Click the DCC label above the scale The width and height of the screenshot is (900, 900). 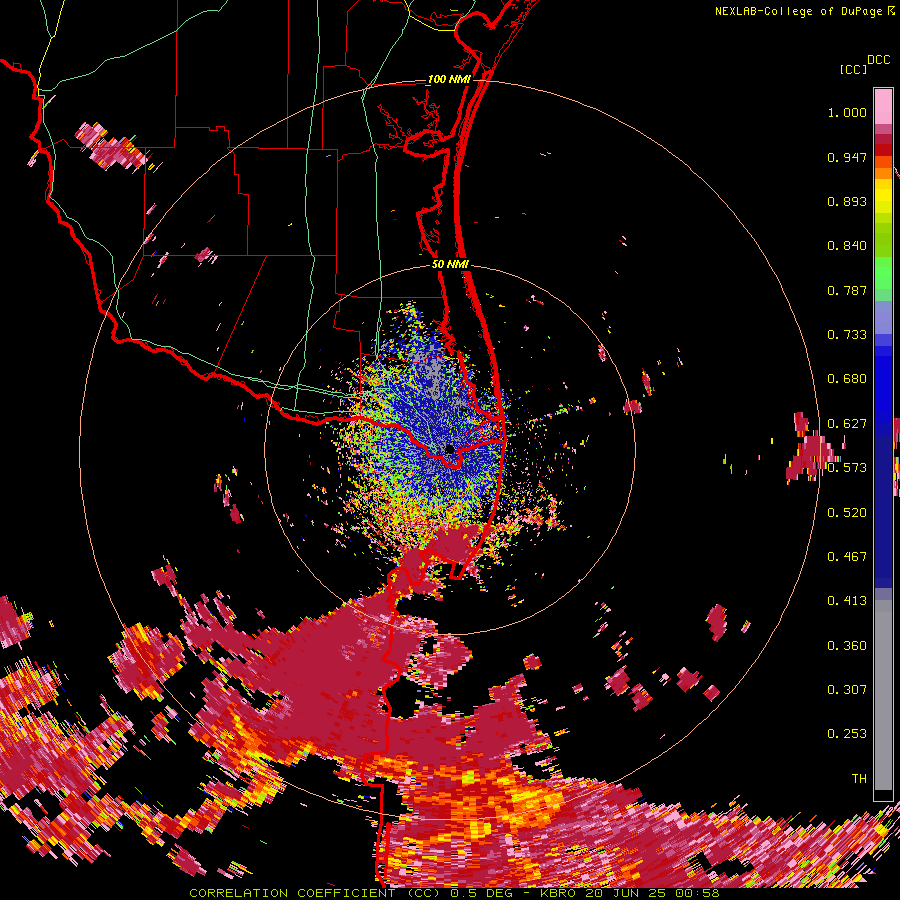(879, 60)
